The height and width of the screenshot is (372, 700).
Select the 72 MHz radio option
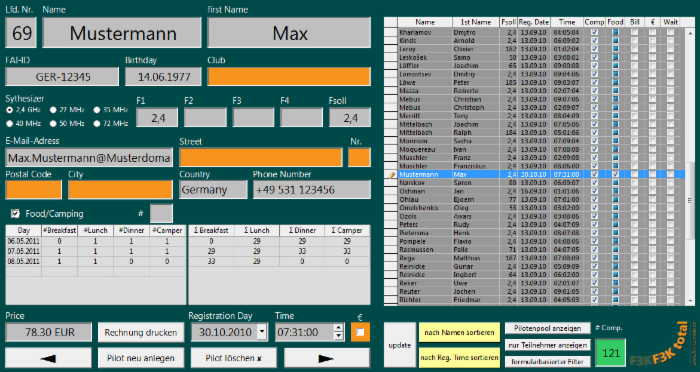point(97,123)
